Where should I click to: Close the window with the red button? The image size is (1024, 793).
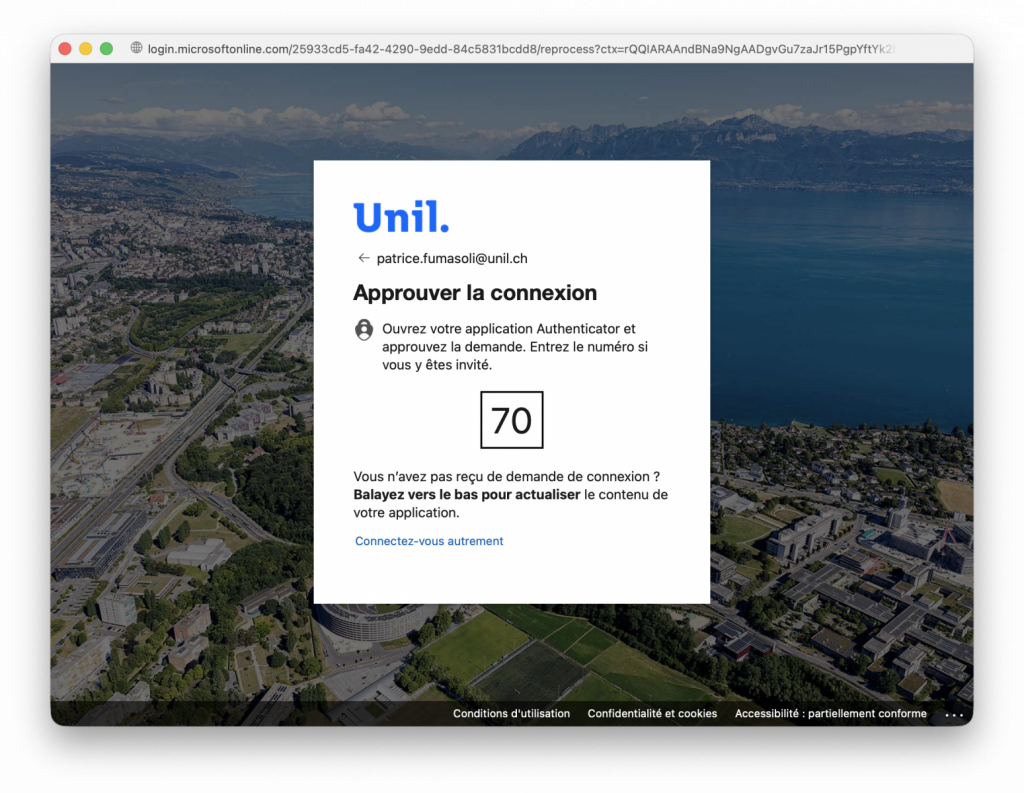click(x=65, y=48)
